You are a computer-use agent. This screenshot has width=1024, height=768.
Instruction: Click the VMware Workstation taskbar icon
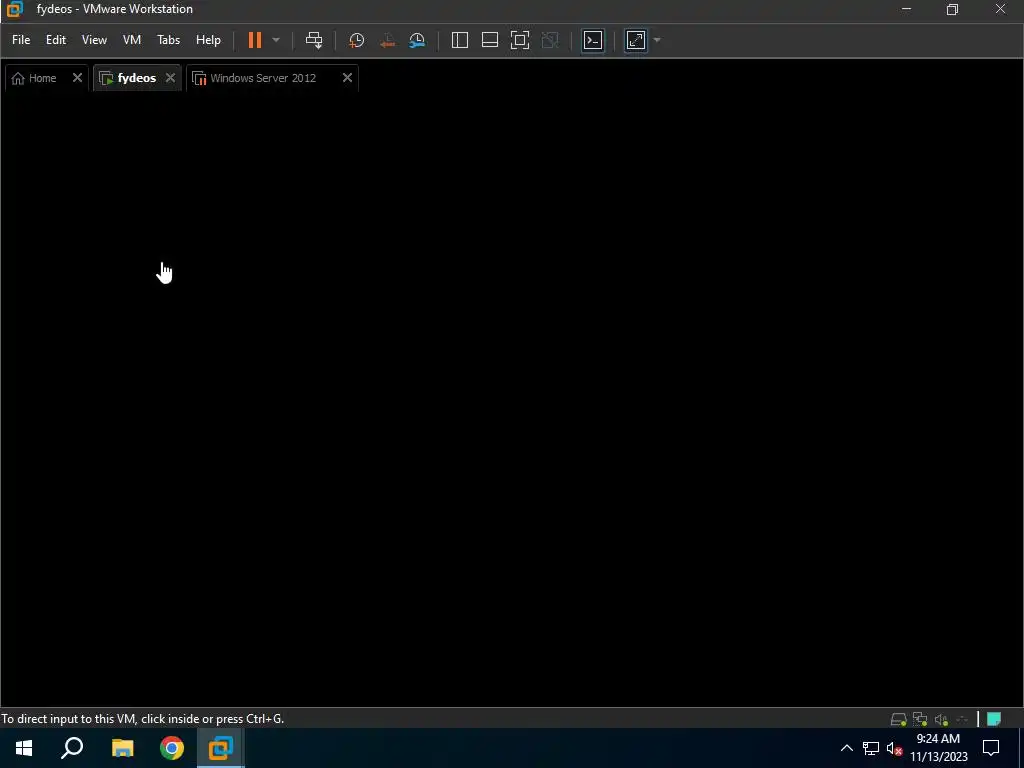pyautogui.click(x=221, y=748)
